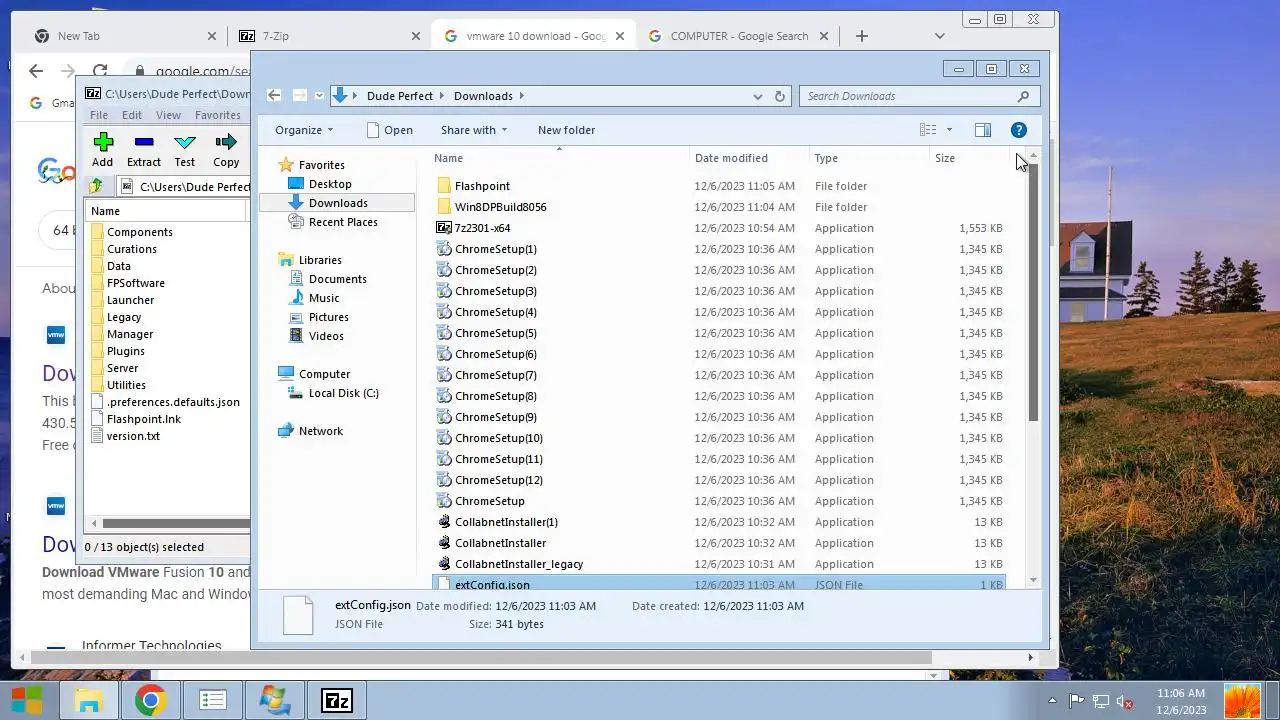
Task: Open 7-Zip File menu
Action: tap(99, 115)
